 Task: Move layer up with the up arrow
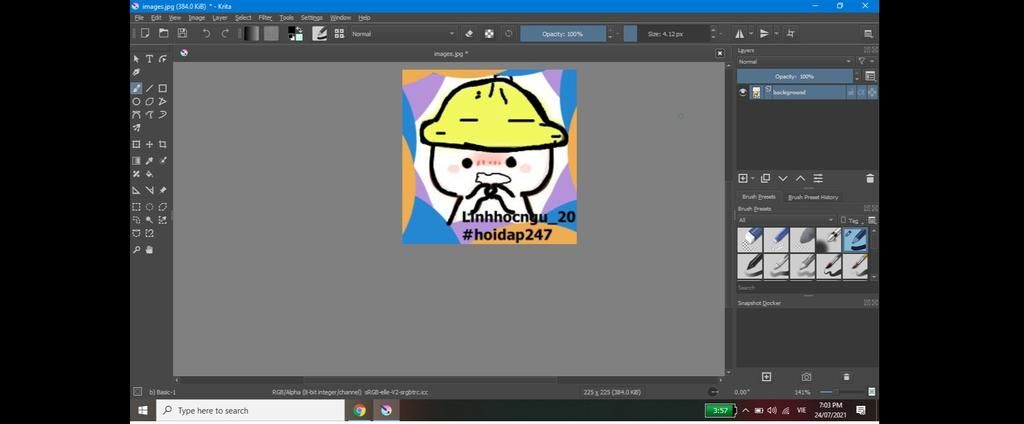800,178
